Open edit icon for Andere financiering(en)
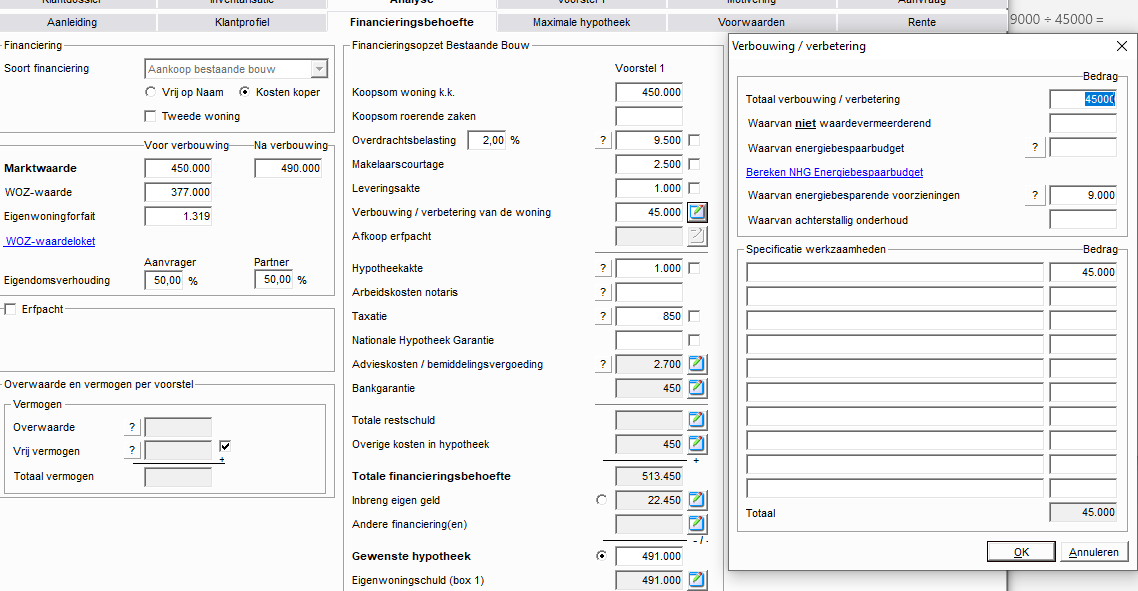Viewport: 1138px width, 591px height. [697, 524]
